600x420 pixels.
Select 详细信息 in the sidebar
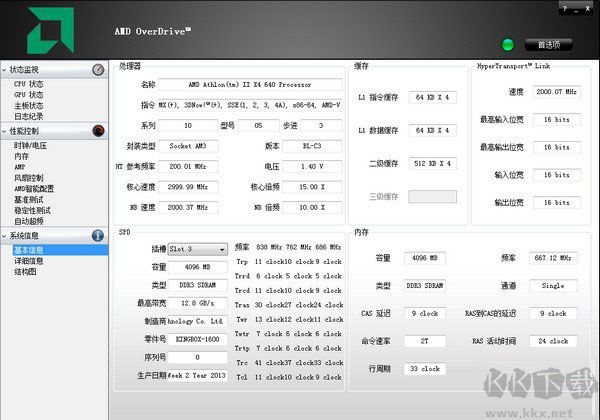29,261
